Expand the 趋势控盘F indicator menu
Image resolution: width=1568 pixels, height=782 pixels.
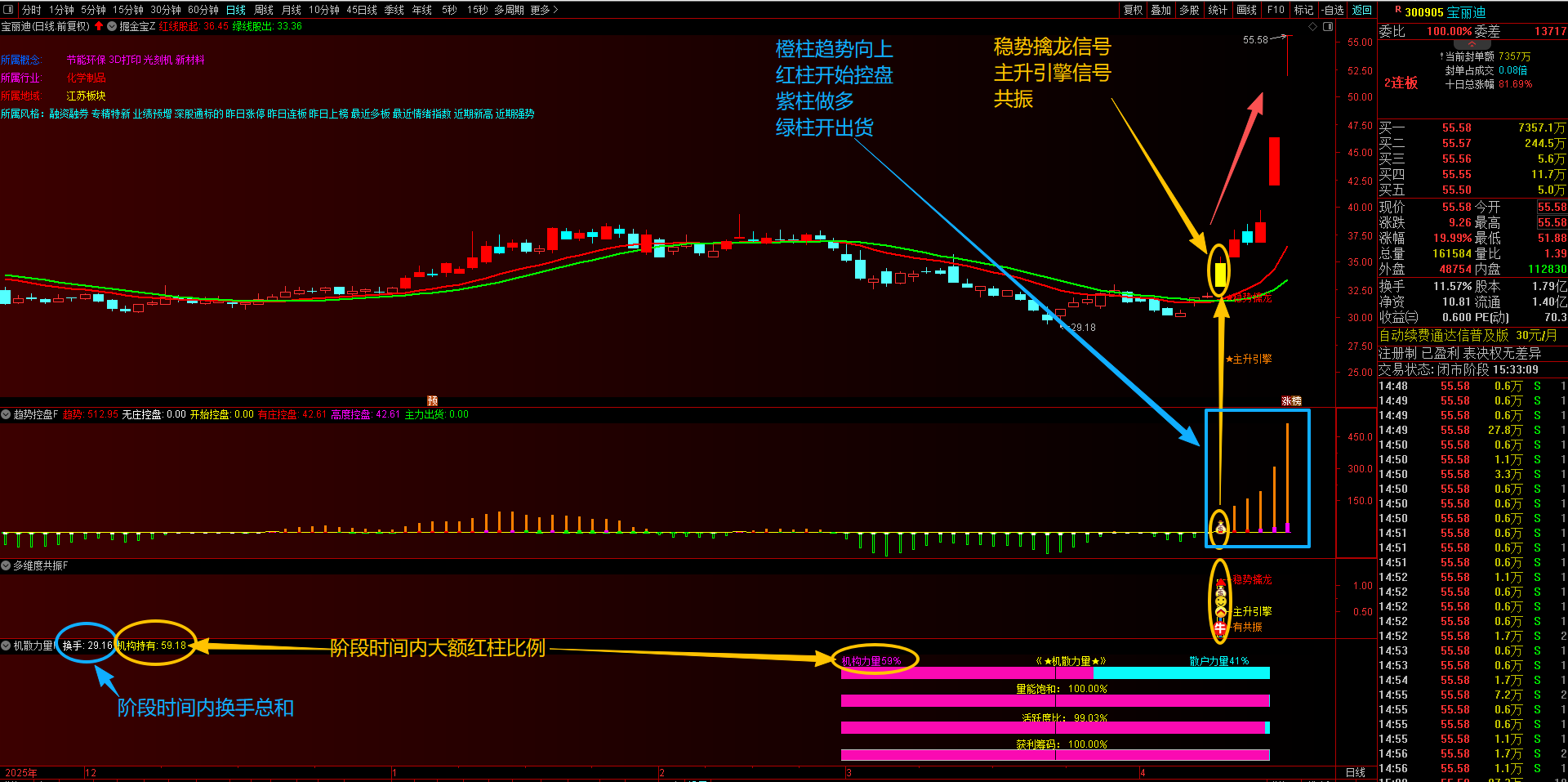6,414
